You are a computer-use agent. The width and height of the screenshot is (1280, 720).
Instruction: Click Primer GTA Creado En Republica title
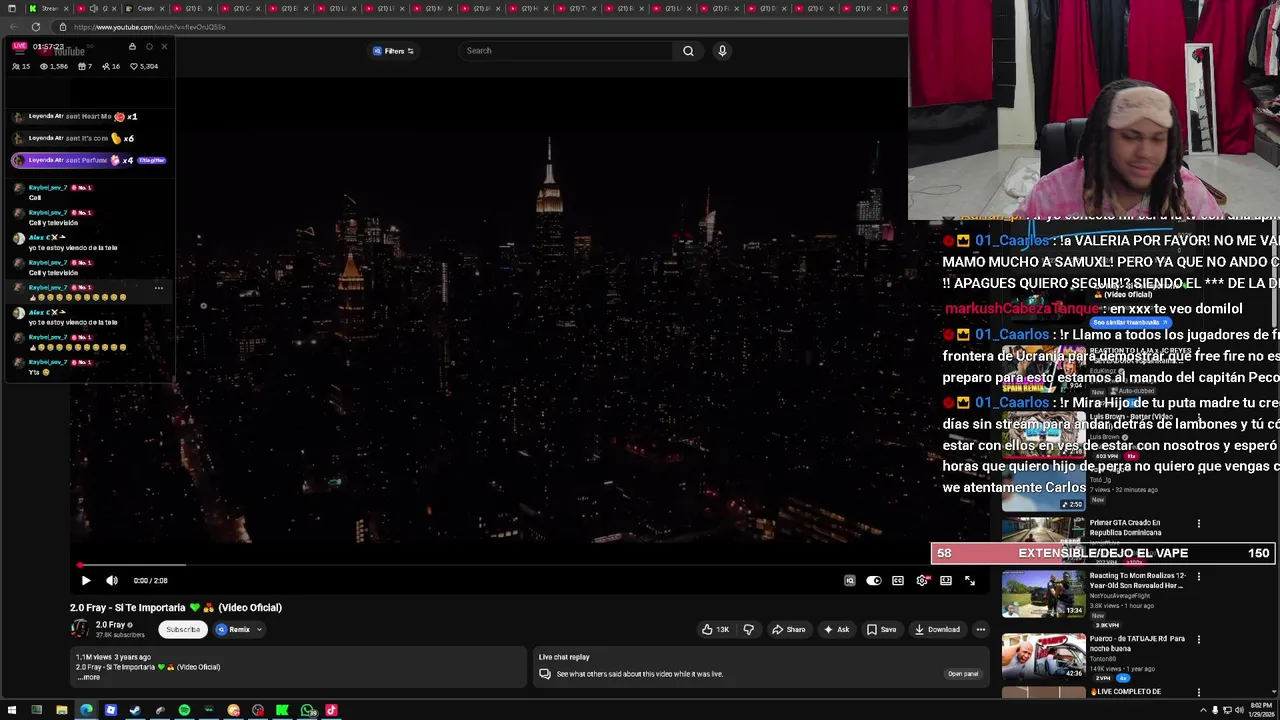(1126, 527)
